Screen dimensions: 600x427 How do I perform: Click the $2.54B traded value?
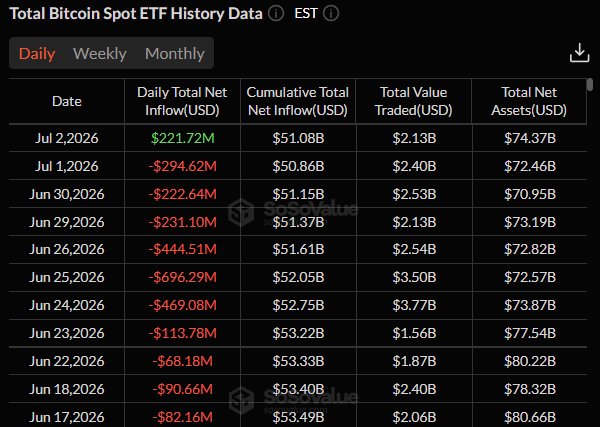[x=414, y=249]
